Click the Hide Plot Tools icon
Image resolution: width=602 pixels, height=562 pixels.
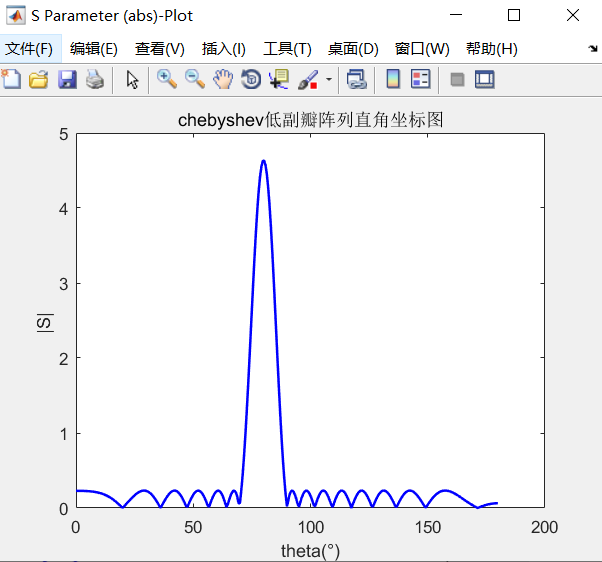pos(457,80)
